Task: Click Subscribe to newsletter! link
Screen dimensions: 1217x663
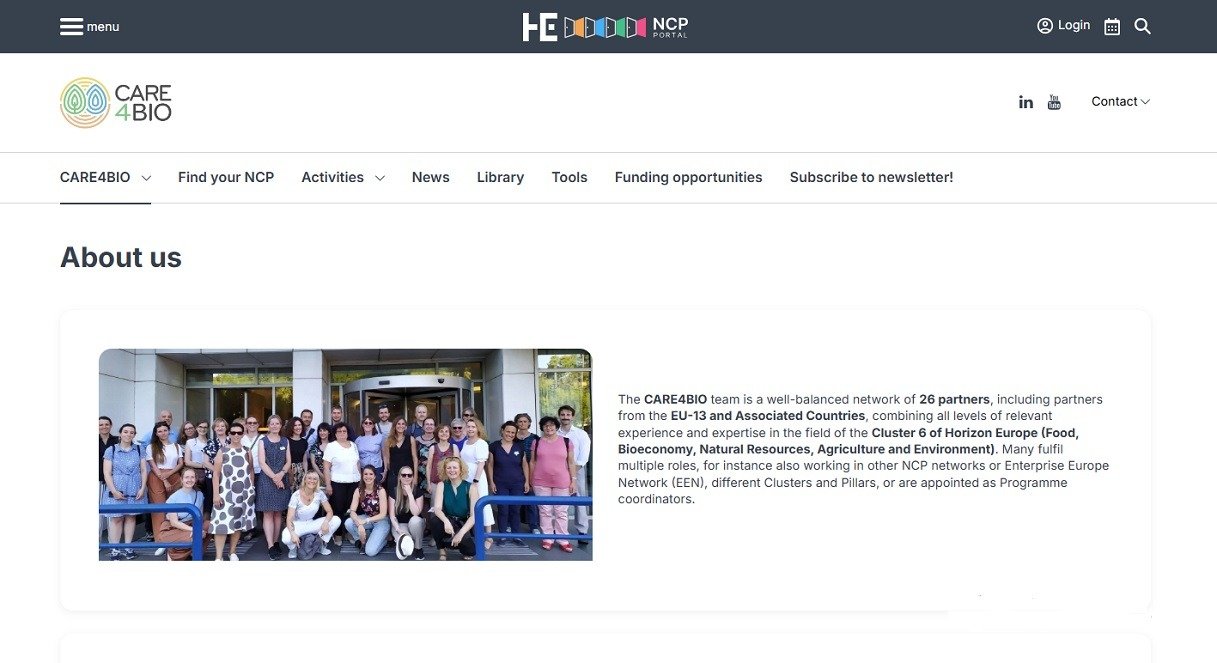Action: pyautogui.click(x=871, y=178)
